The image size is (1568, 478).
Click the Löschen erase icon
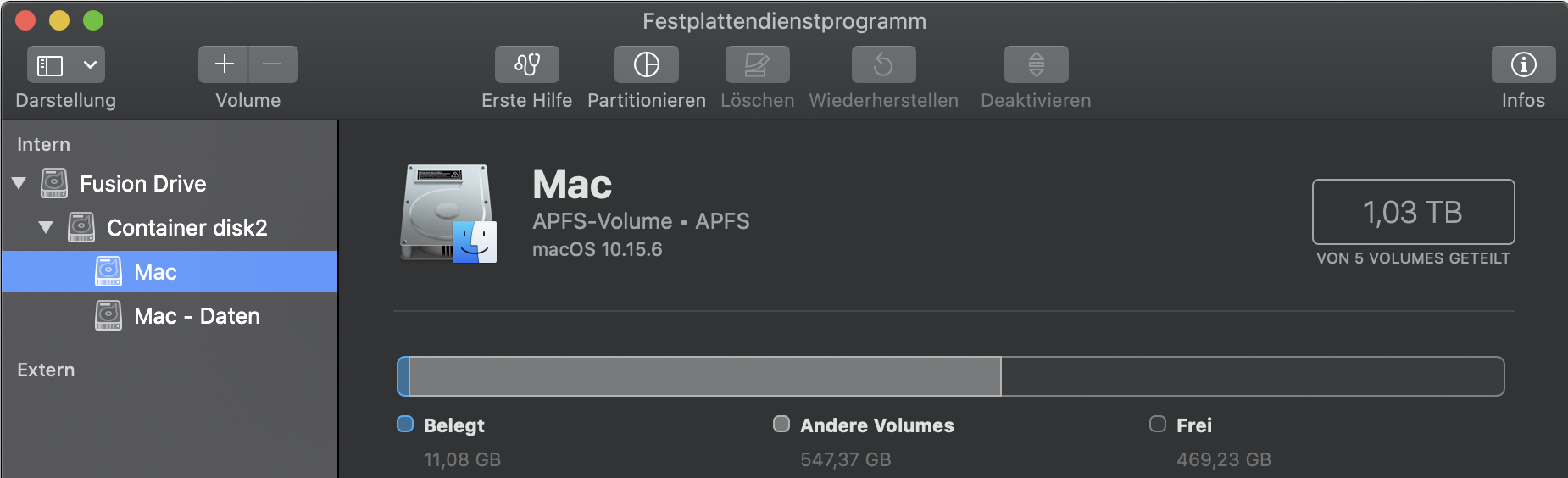click(x=757, y=64)
